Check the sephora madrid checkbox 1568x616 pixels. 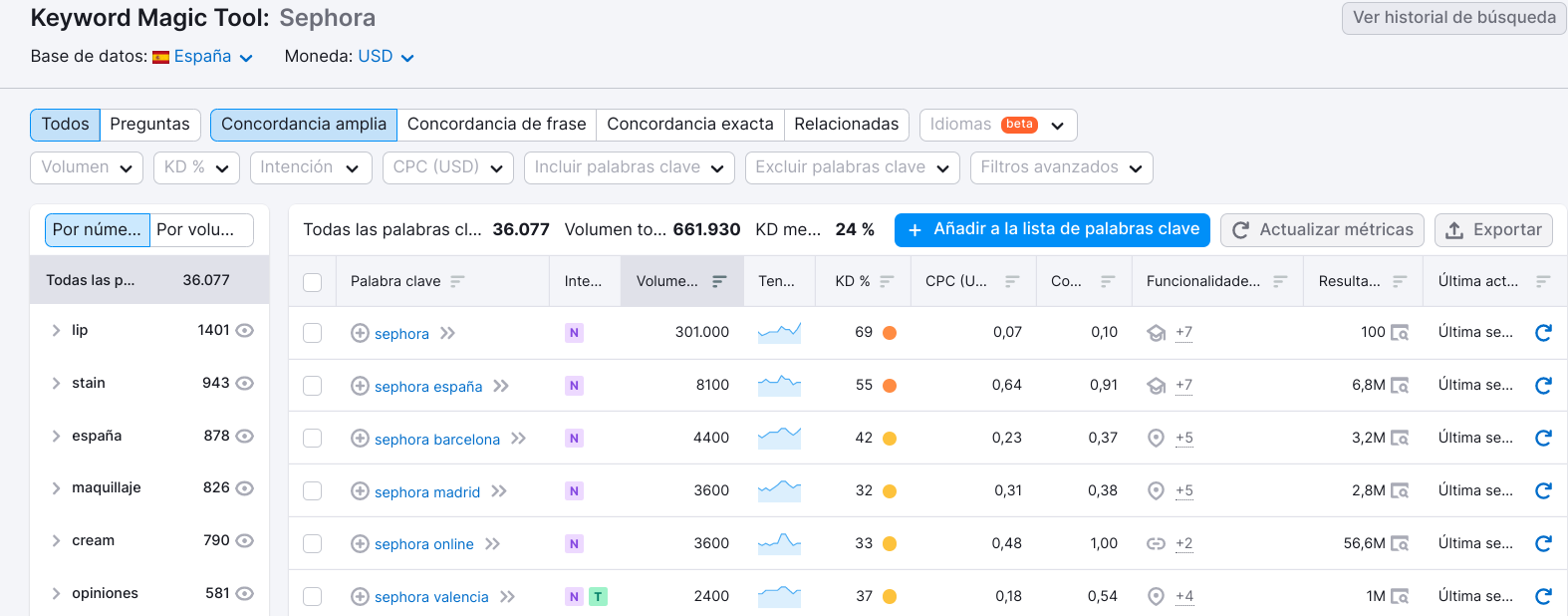tap(313, 491)
